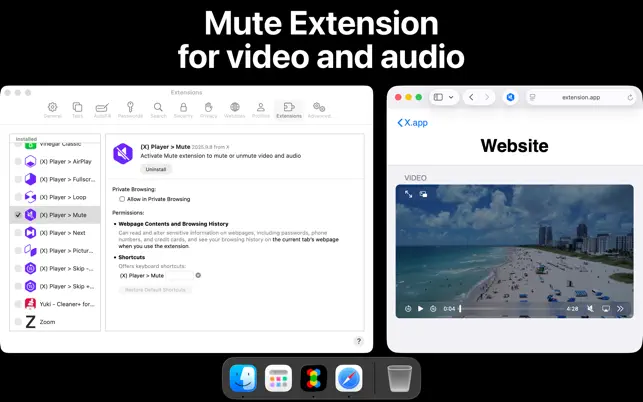Screen dimensions: 643x402
Task: Open more video controls chevrons
Action: click(x=620, y=308)
